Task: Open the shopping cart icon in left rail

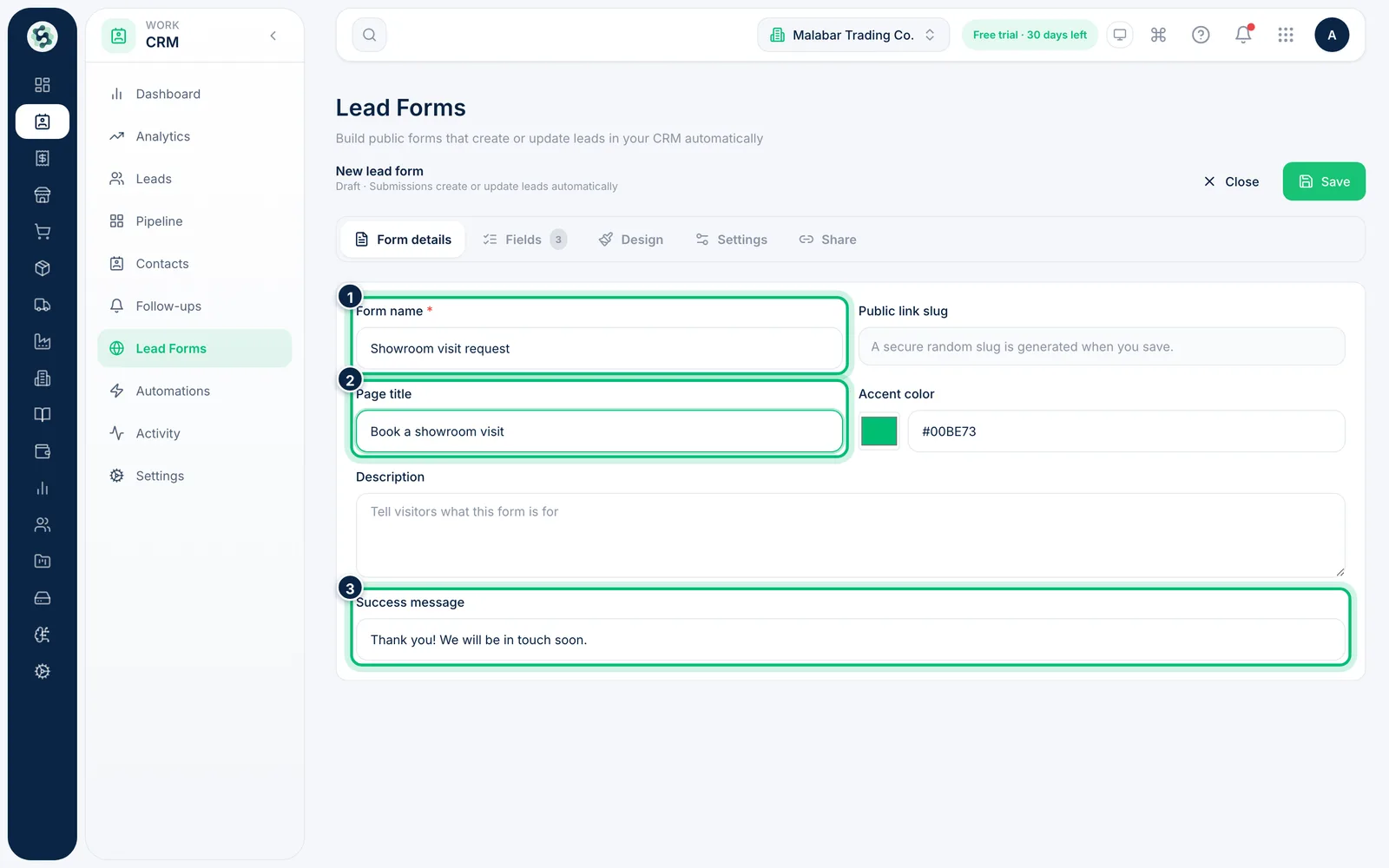Action: (42, 232)
